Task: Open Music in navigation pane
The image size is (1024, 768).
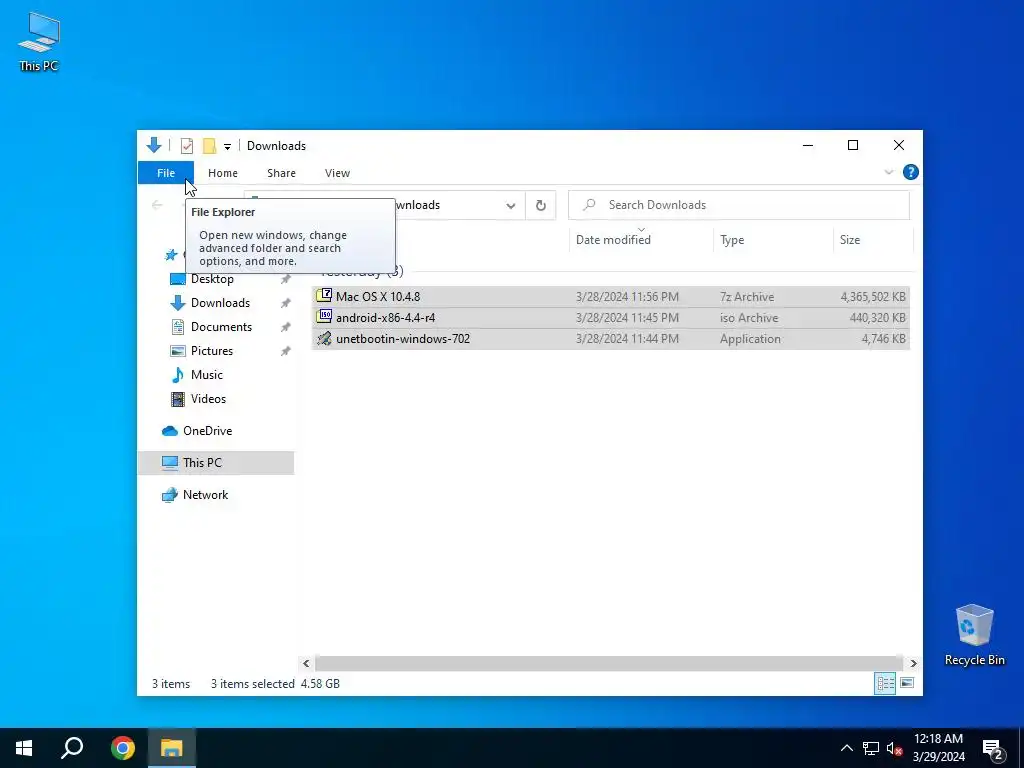Action: tap(206, 375)
